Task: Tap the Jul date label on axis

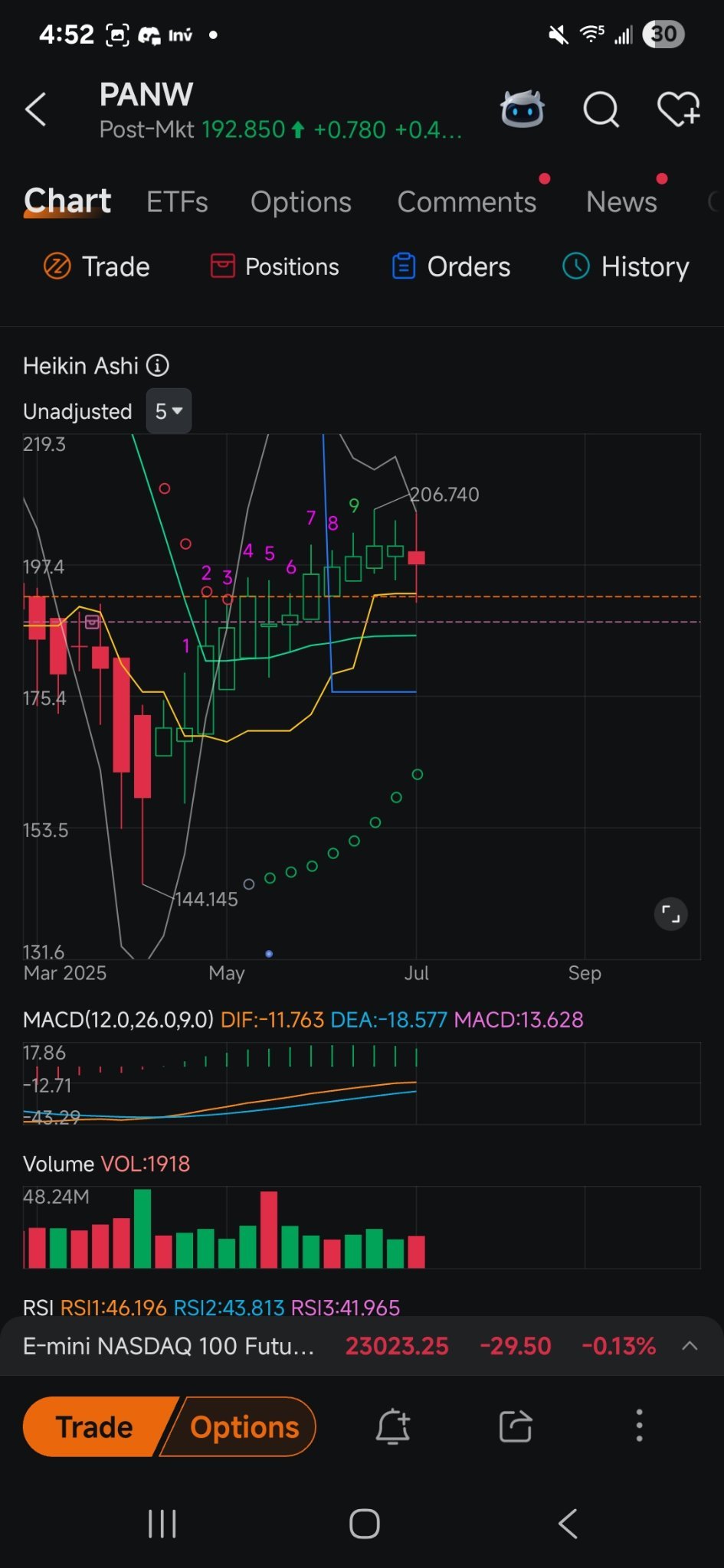Action: click(416, 973)
